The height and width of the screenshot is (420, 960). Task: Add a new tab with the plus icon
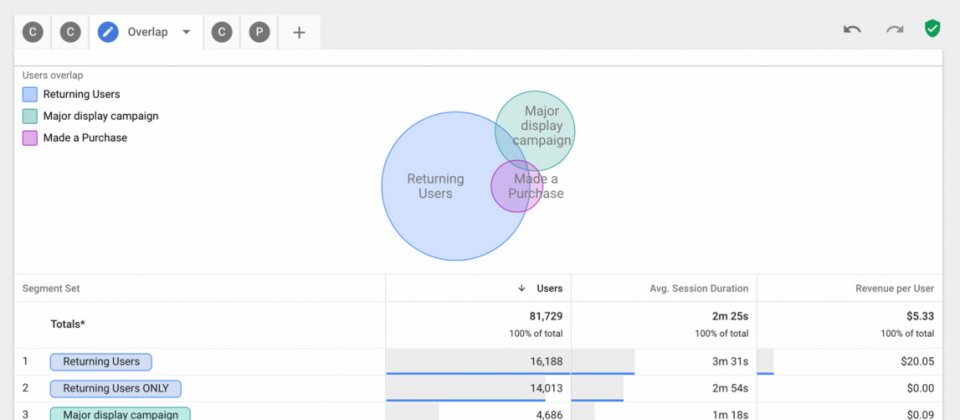pyautogui.click(x=299, y=32)
